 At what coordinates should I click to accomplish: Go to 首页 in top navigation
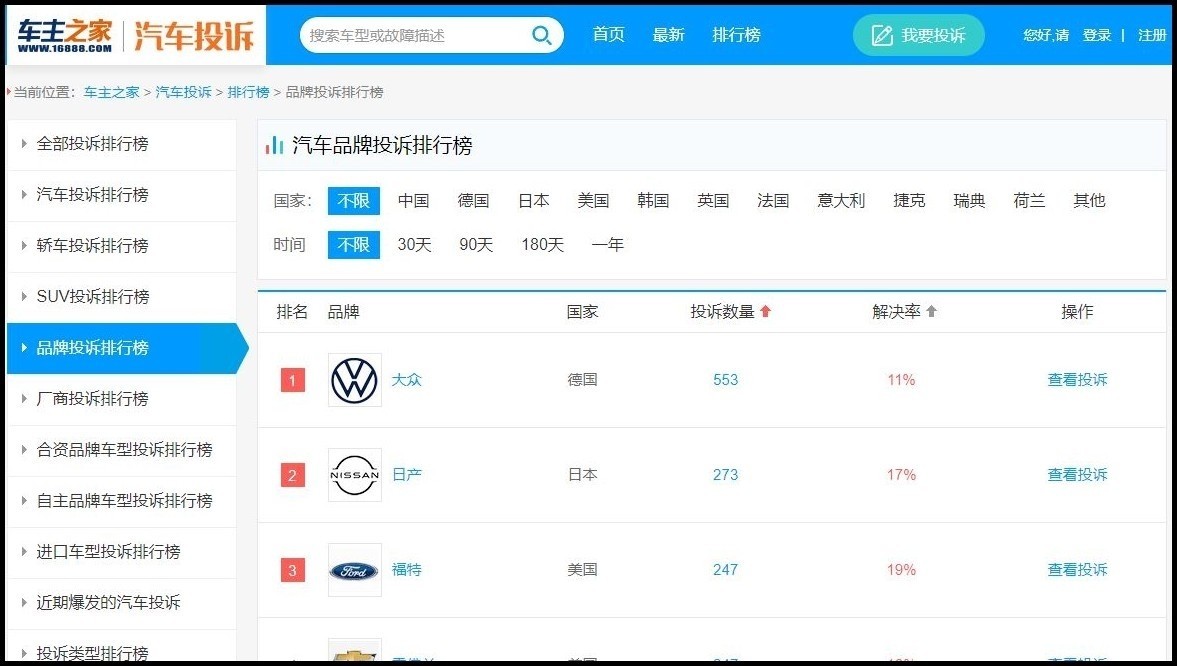click(x=608, y=35)
